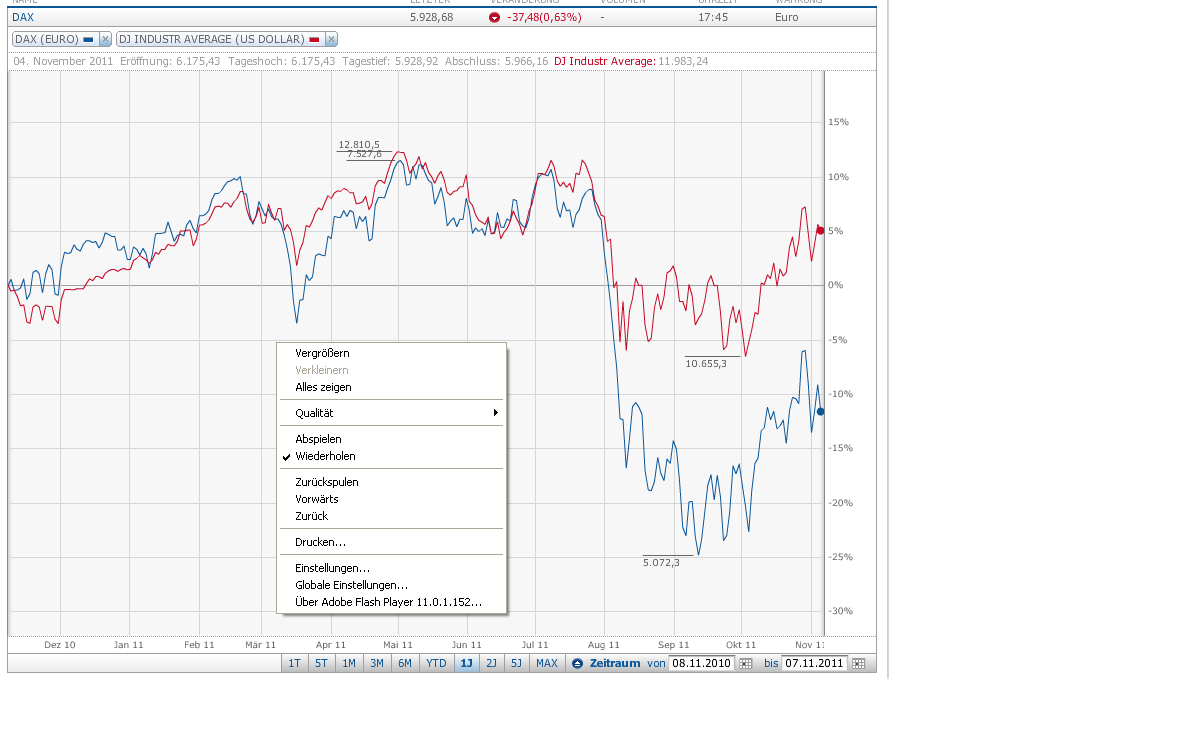The width and height of the screenshot is (1200, 750).
Task: Select Abspielen to play the animation
Action: tap(317, 438)
